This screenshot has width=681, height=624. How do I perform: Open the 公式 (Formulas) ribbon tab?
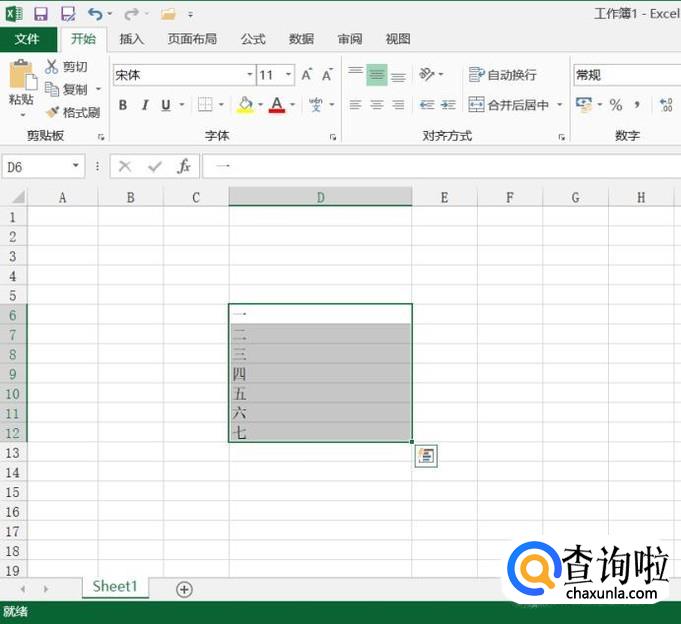click(253, 39)
